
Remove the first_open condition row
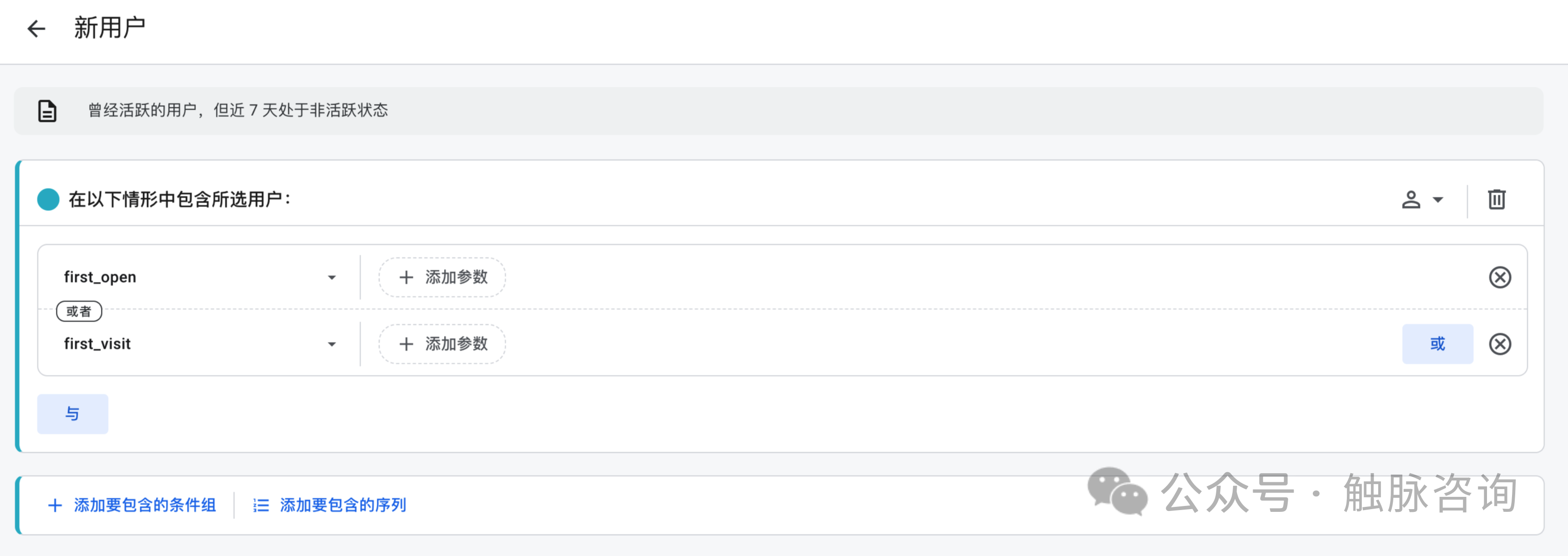1500,277
